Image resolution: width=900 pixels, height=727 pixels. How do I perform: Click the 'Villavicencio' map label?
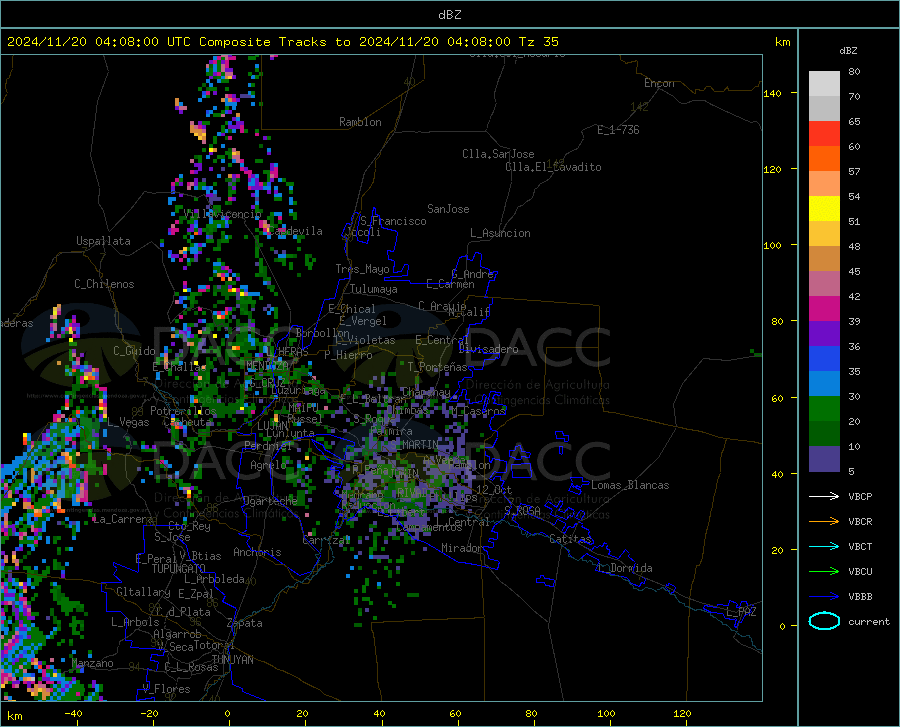point(223,214)
